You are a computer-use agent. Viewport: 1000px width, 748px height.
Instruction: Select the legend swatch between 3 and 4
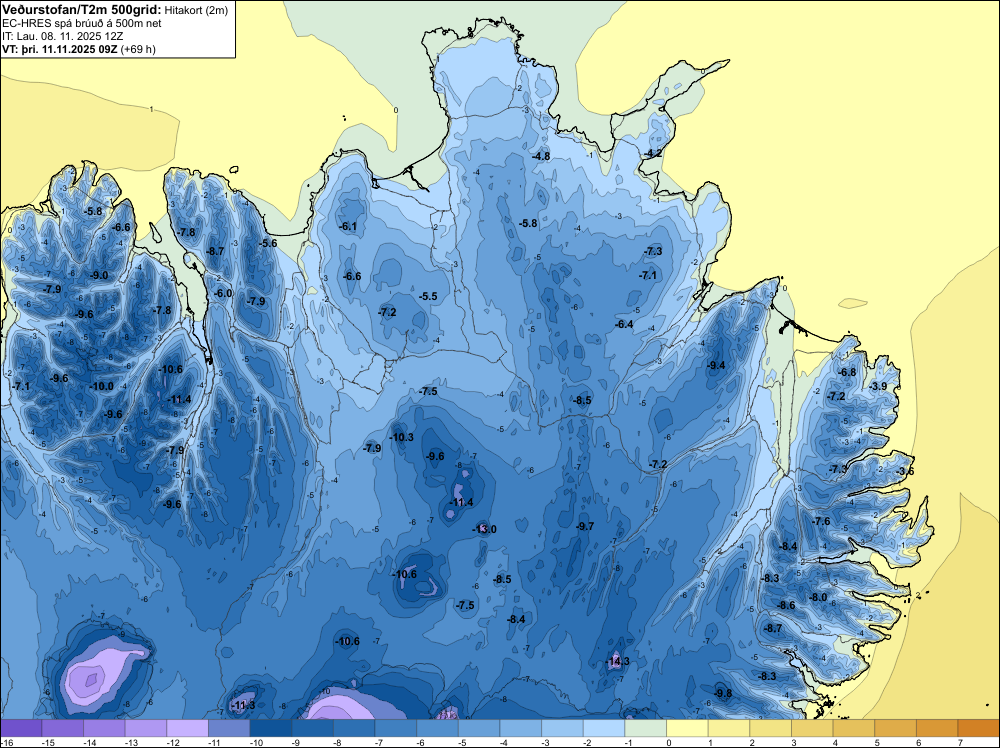pyautogui.click(x=812, y=728)
